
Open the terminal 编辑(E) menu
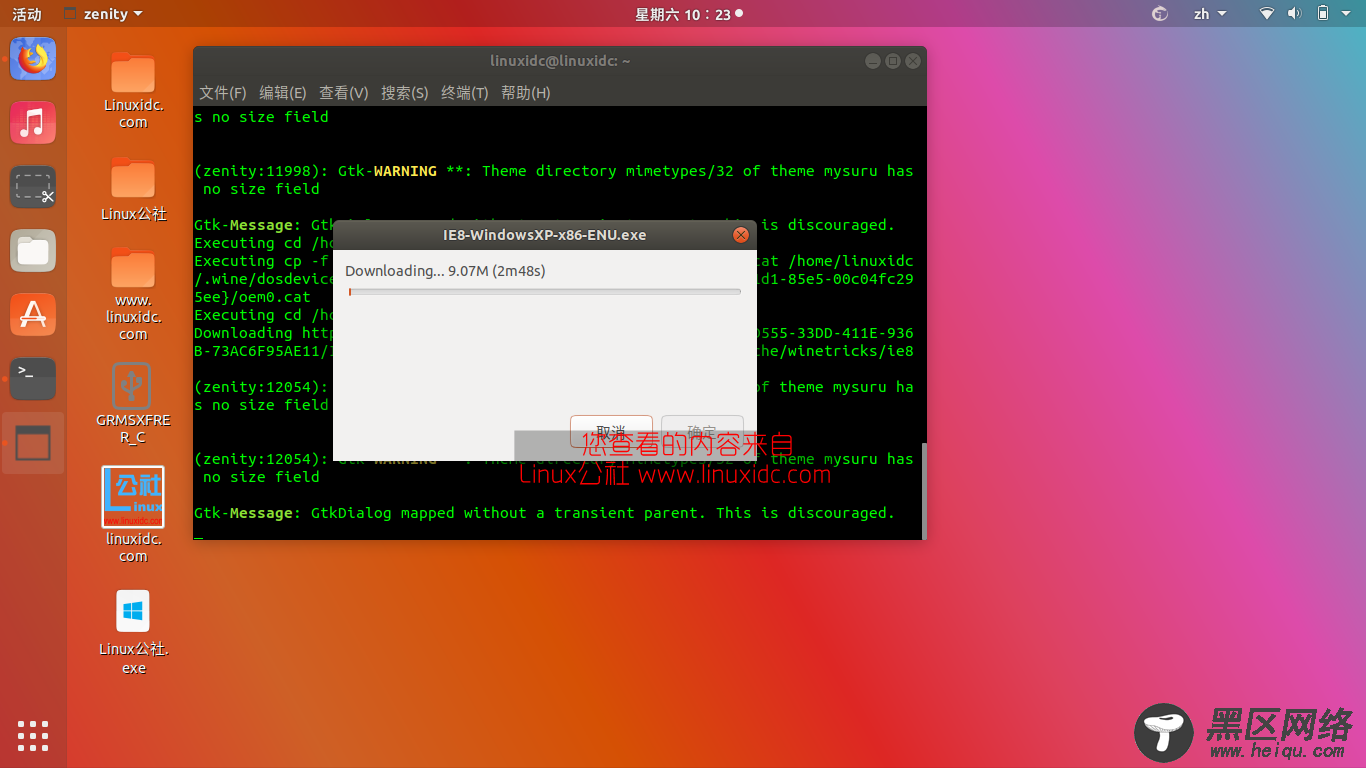(283, 92)
